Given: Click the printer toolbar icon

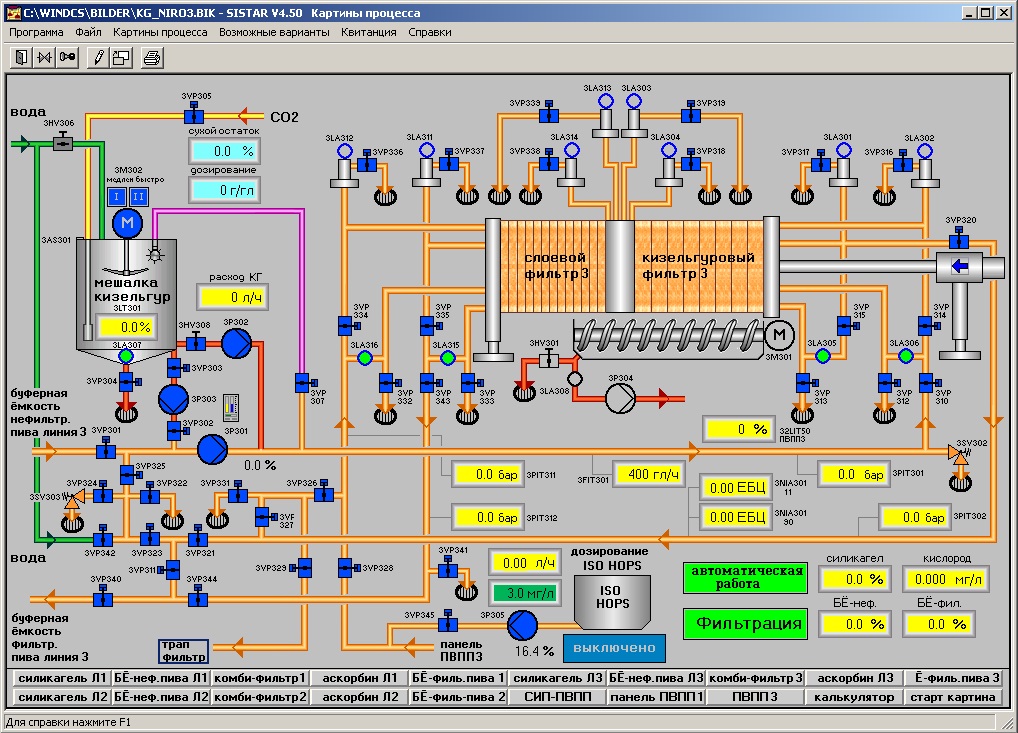Looking at the screenshot, I should 152,58.
